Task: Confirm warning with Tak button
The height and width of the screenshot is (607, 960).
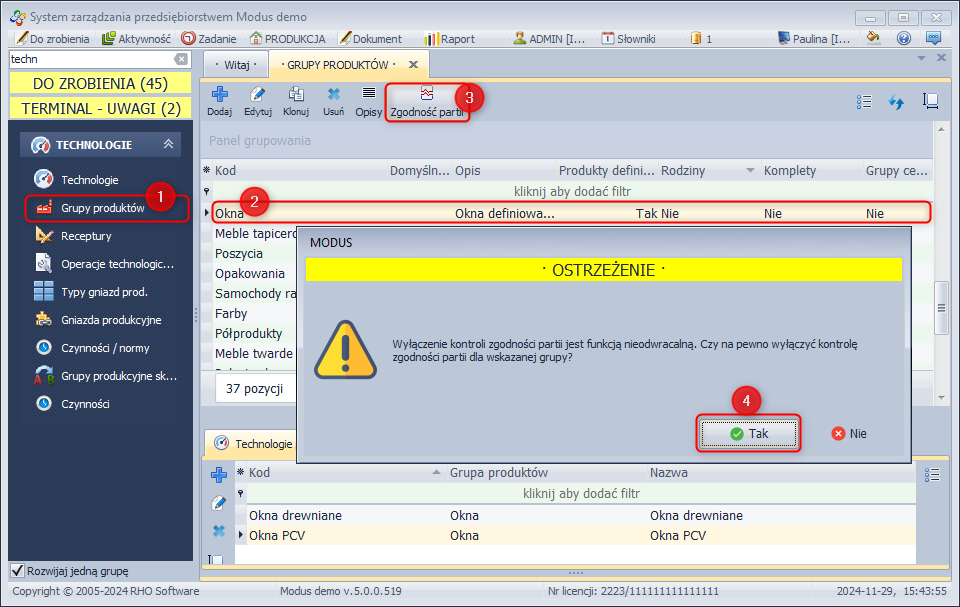Action: [x=748, y=434]
